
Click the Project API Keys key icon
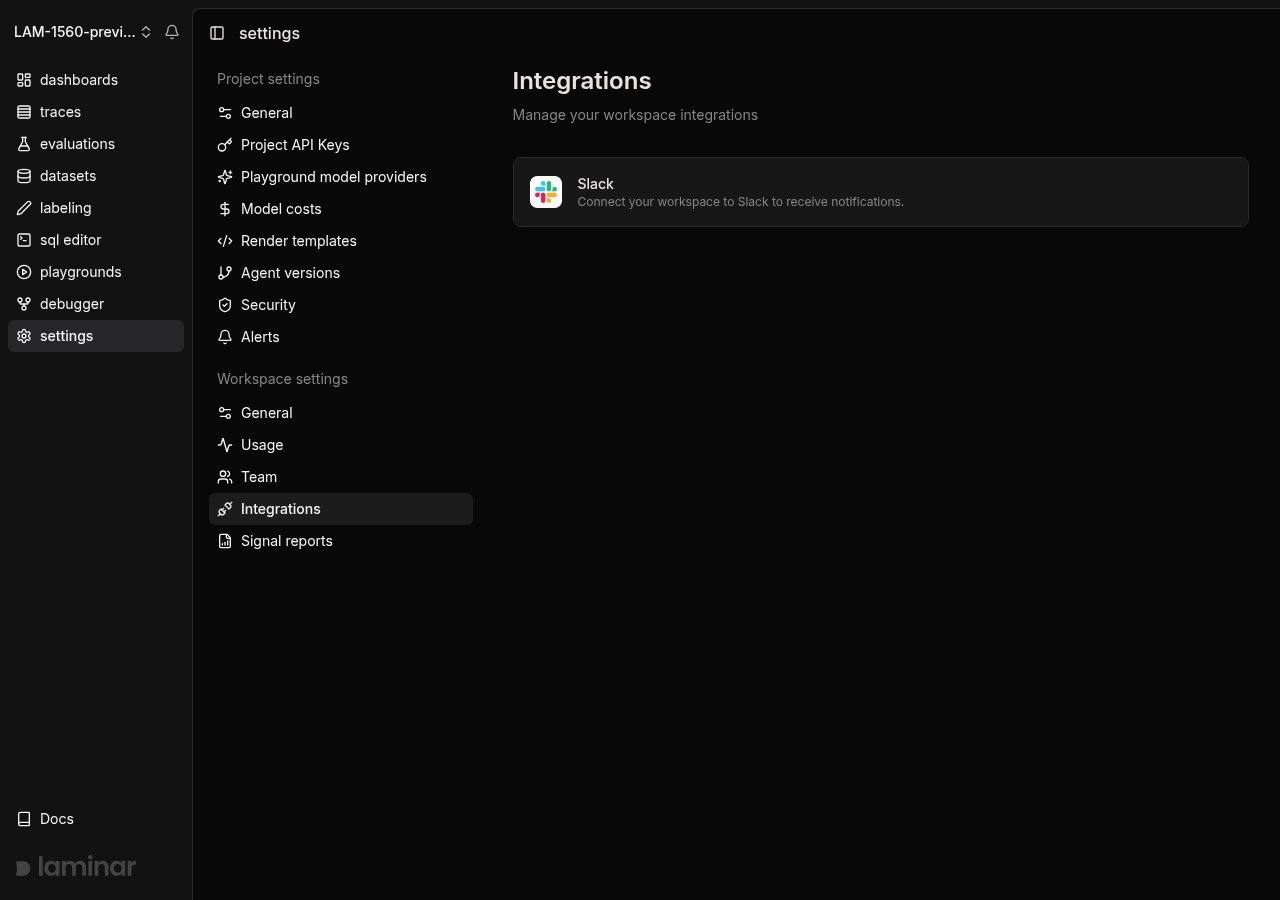(x=225, y=145)
